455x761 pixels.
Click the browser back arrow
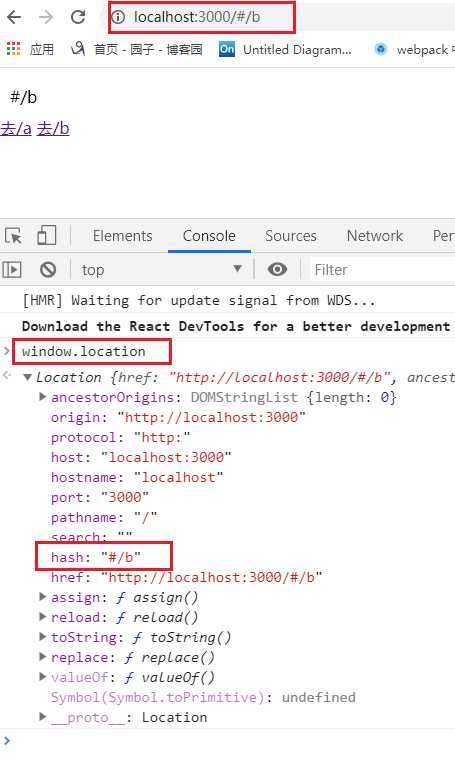tap(14, 17)
